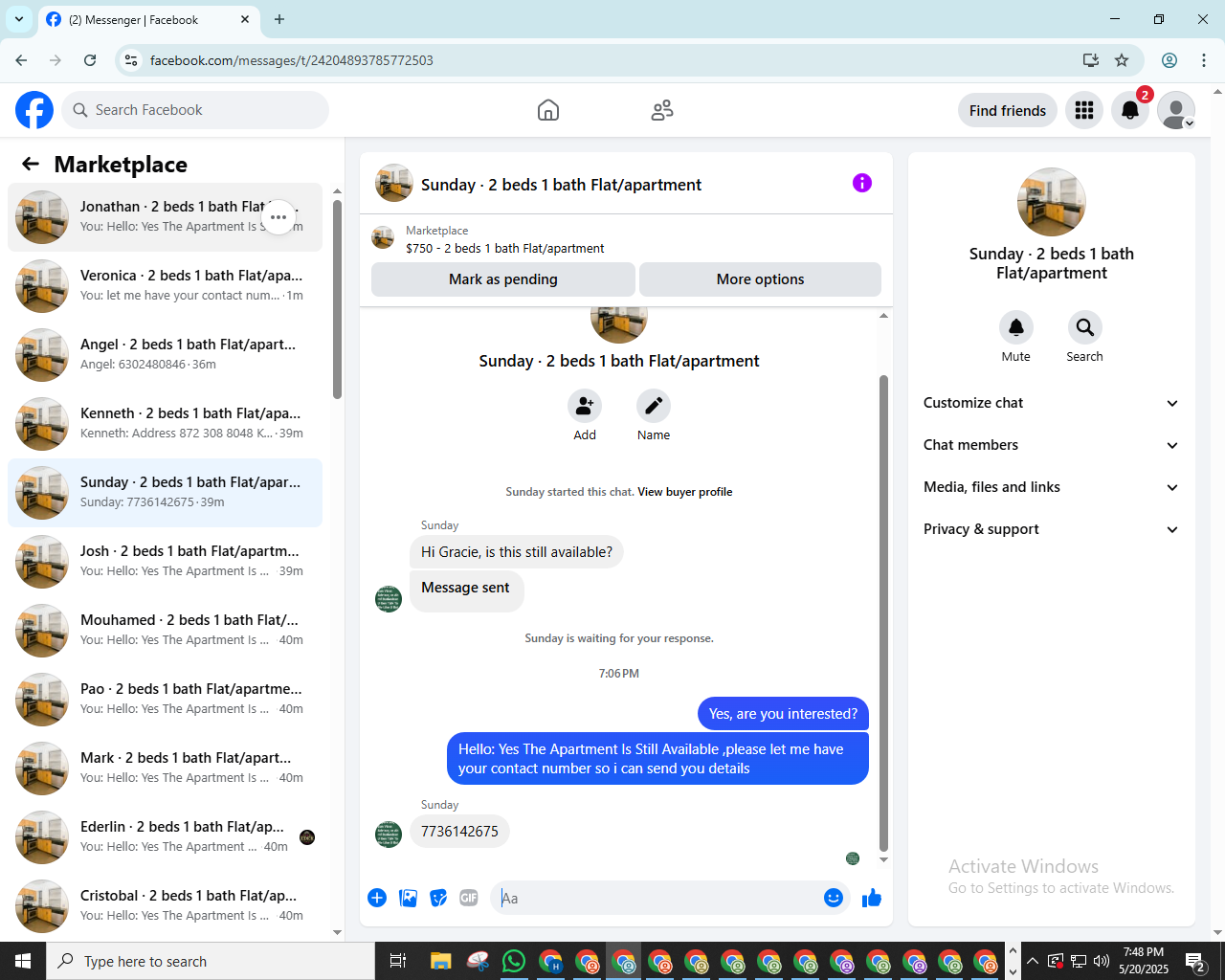Open Chrome three-dot menu

1204,60
